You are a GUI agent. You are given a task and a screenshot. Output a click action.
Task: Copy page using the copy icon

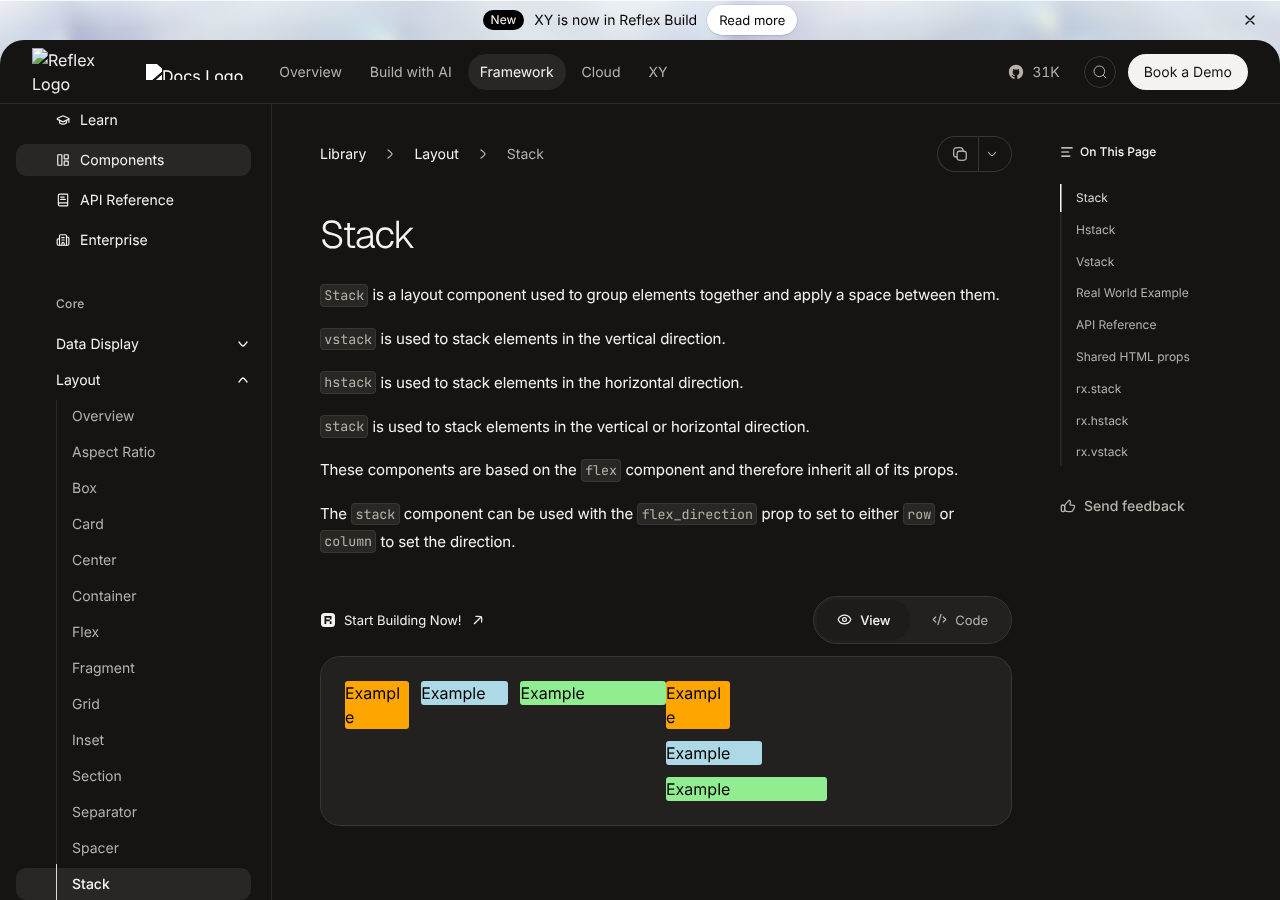[959, 154]
